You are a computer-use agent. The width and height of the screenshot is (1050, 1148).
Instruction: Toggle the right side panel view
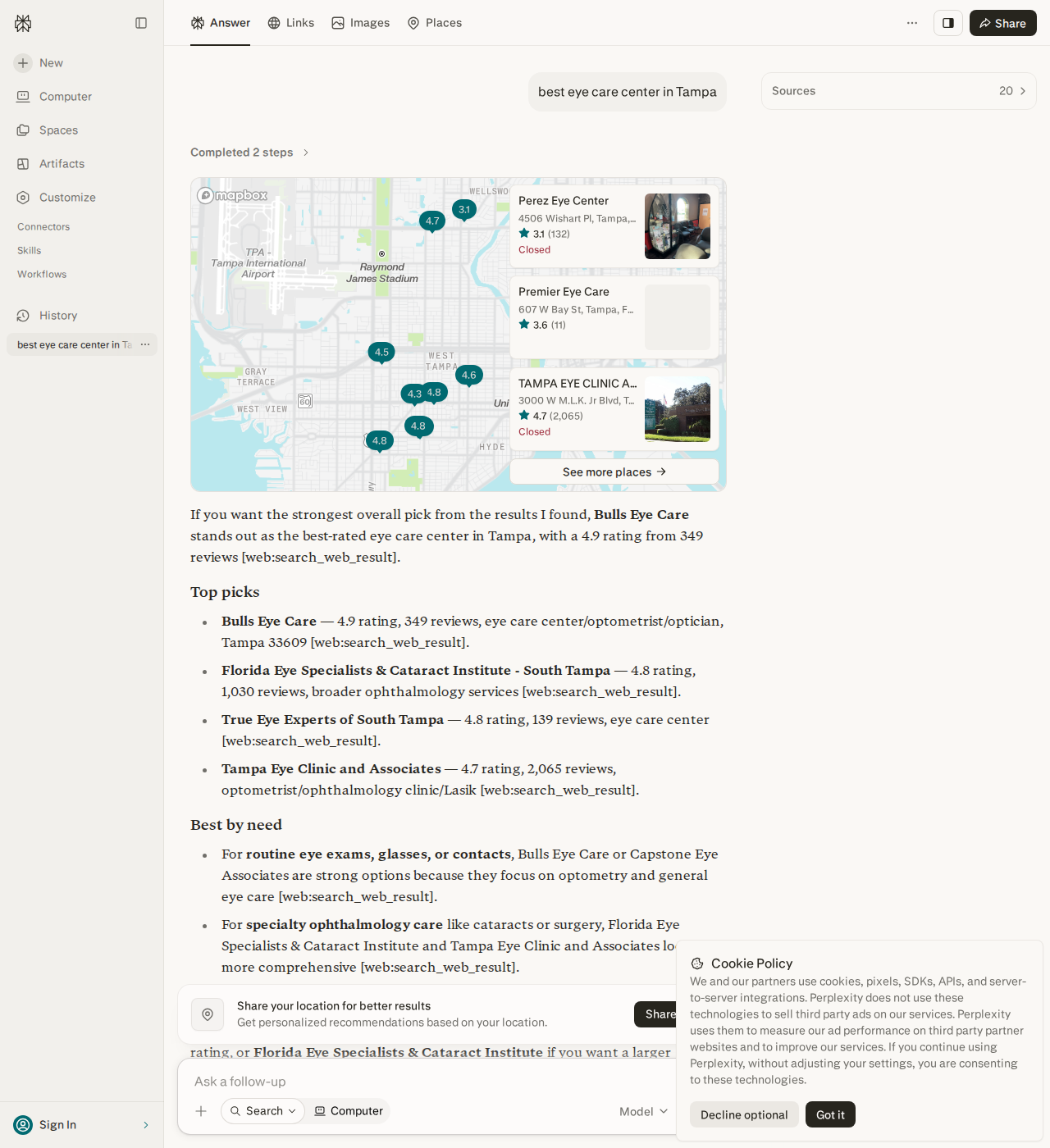coord(948,23)
